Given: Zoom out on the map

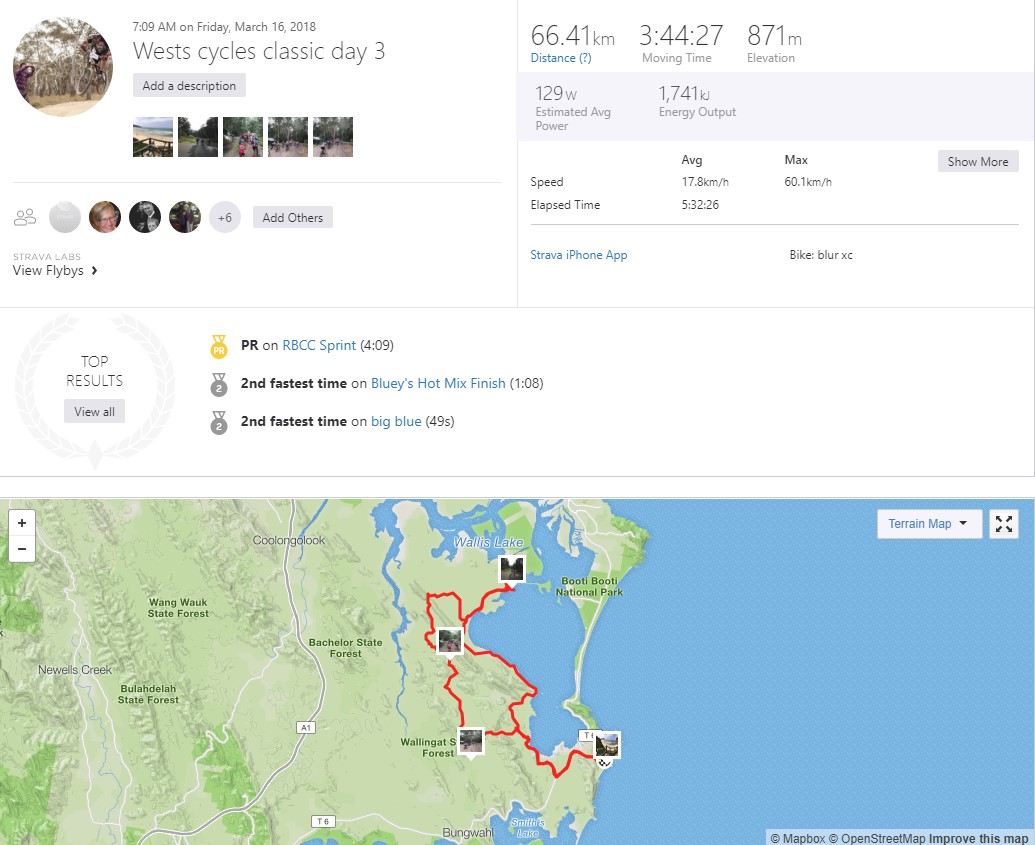Looking at the screenshot, I should [x=21, y=548].
